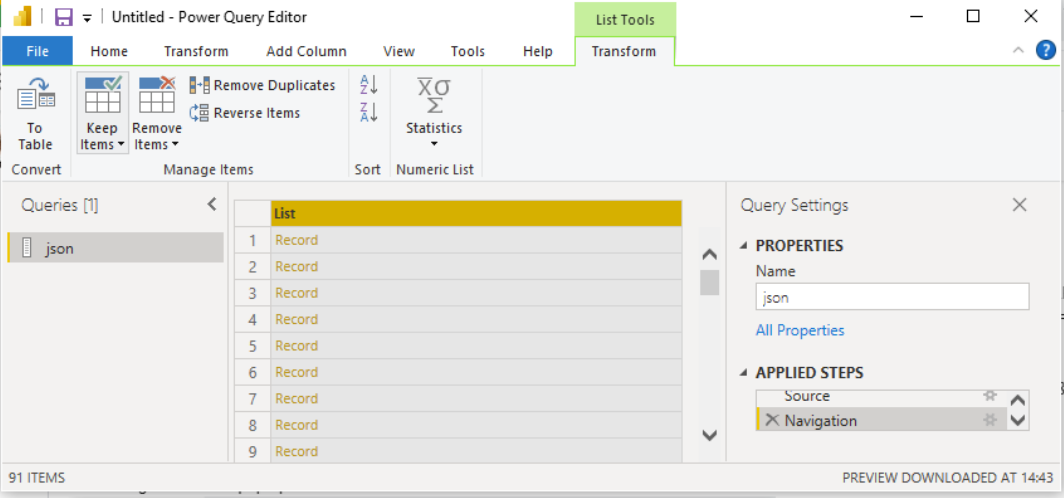The width and height of the screenshot is (1064, 498).
Task: Open the Remove Items dropdown
Action: pos(157,113)
